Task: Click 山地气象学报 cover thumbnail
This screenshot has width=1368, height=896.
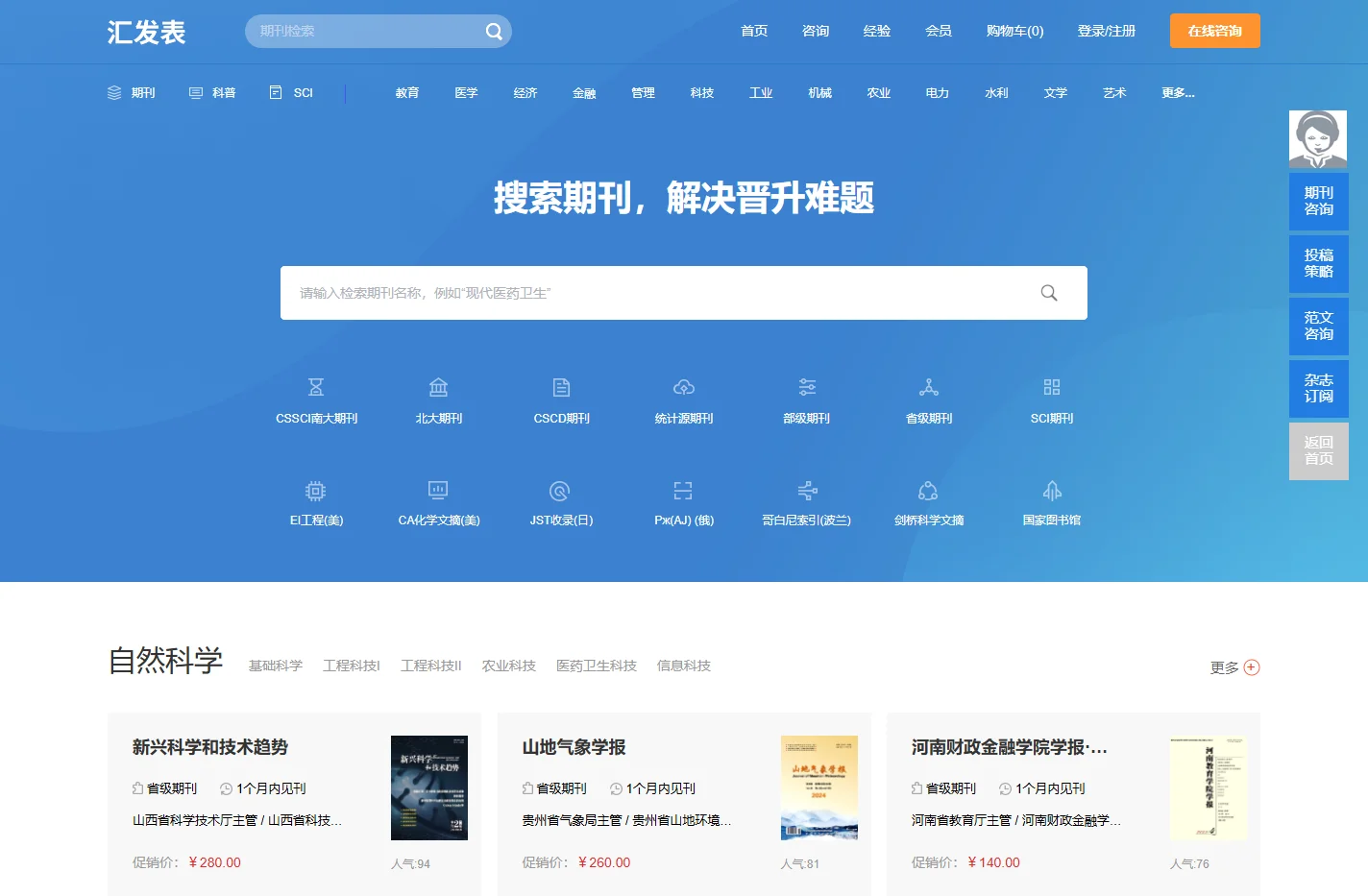Action: [x=819, y=787]
